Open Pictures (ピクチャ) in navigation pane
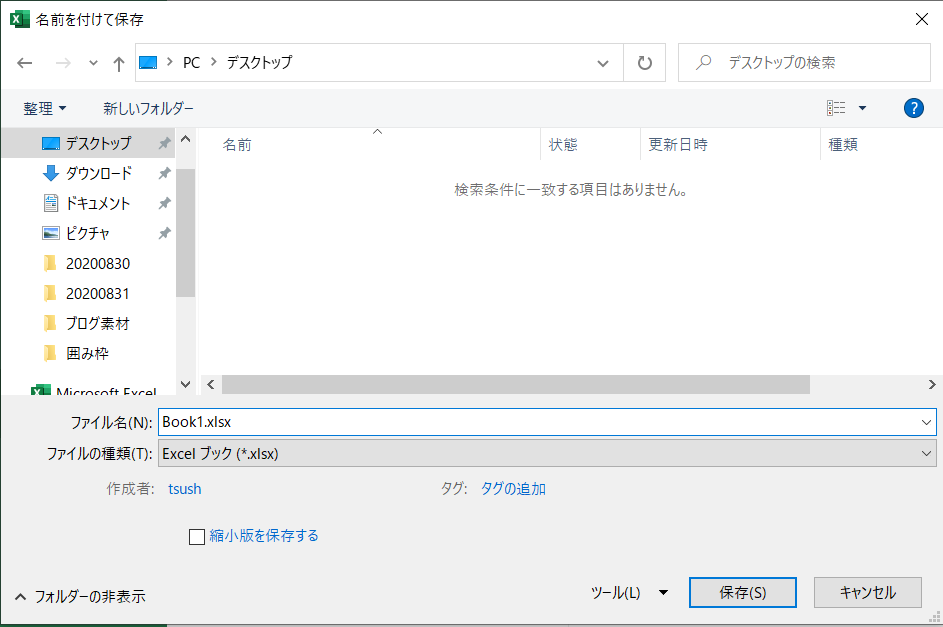Viewport: 943px width, 627px height. tap(87, 233)
